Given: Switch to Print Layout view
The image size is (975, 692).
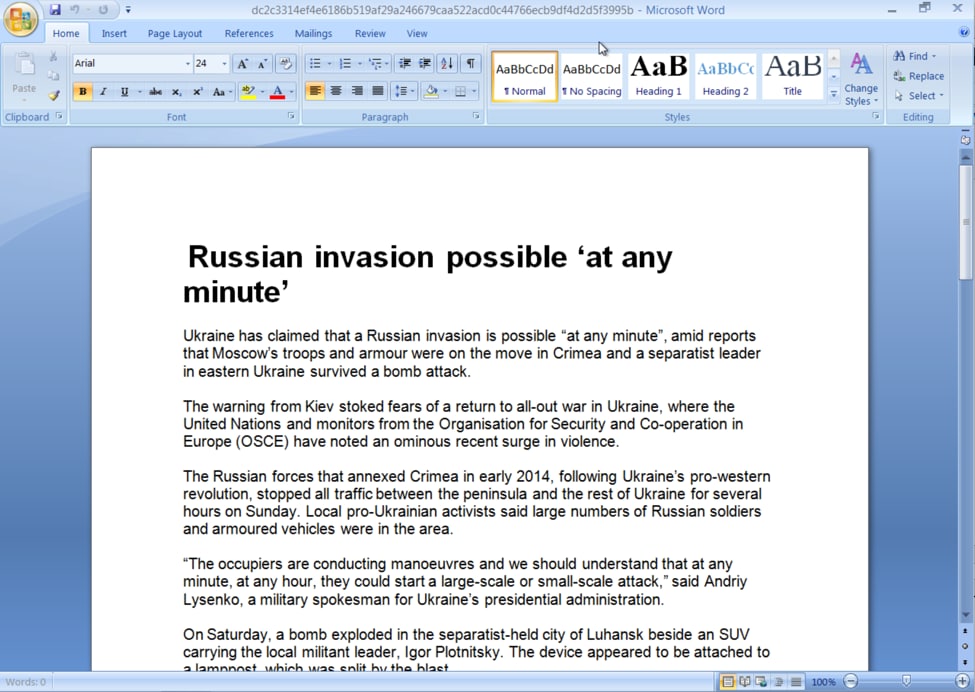Looking at the screenshot, I should tap(728, 682).
